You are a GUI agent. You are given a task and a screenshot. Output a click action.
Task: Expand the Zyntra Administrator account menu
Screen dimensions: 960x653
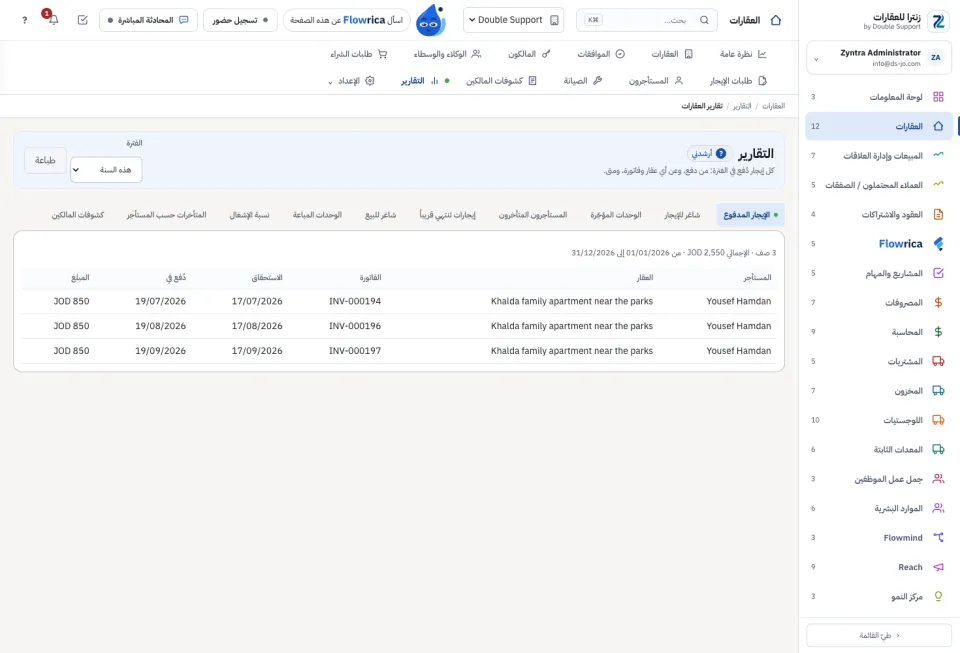click(x=879, y=58)
